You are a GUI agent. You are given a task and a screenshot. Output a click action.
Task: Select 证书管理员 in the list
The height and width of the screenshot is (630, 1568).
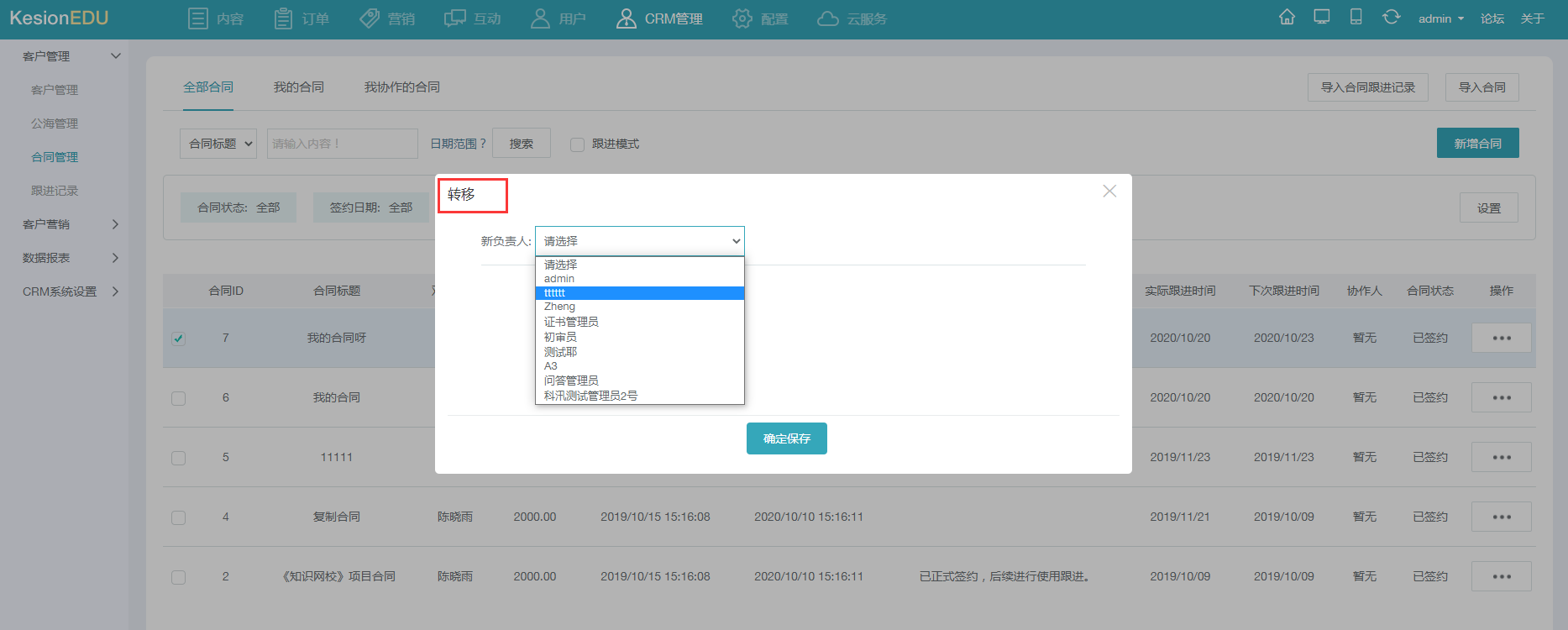[640, 322]
